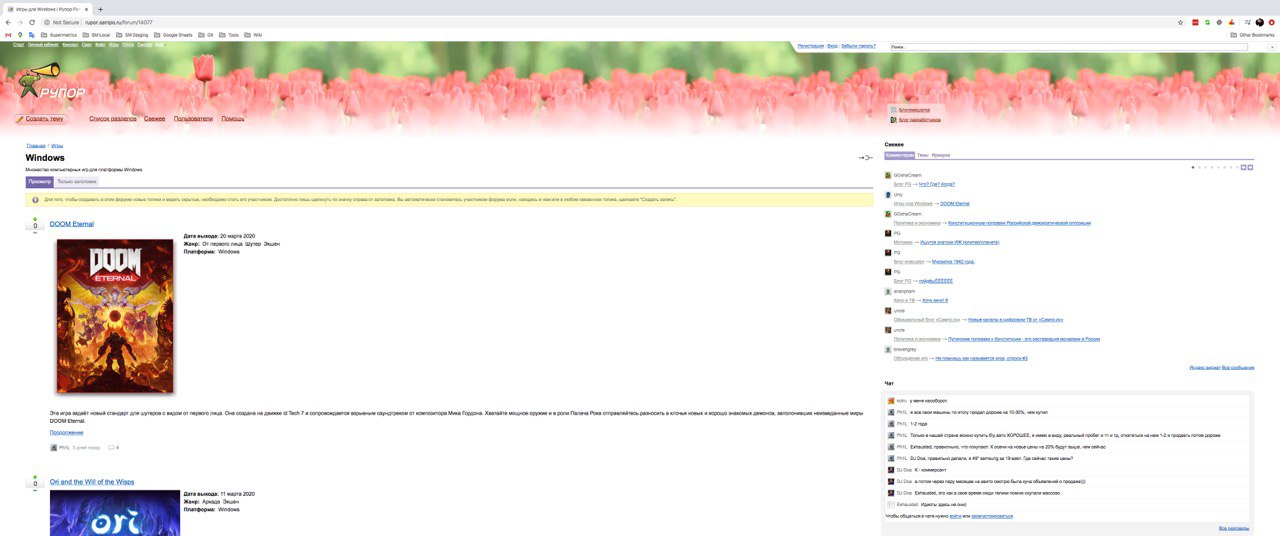Click the Регистрация link
The width and height of the screenshot is (1280, 536).
click(x=811, y=46)
